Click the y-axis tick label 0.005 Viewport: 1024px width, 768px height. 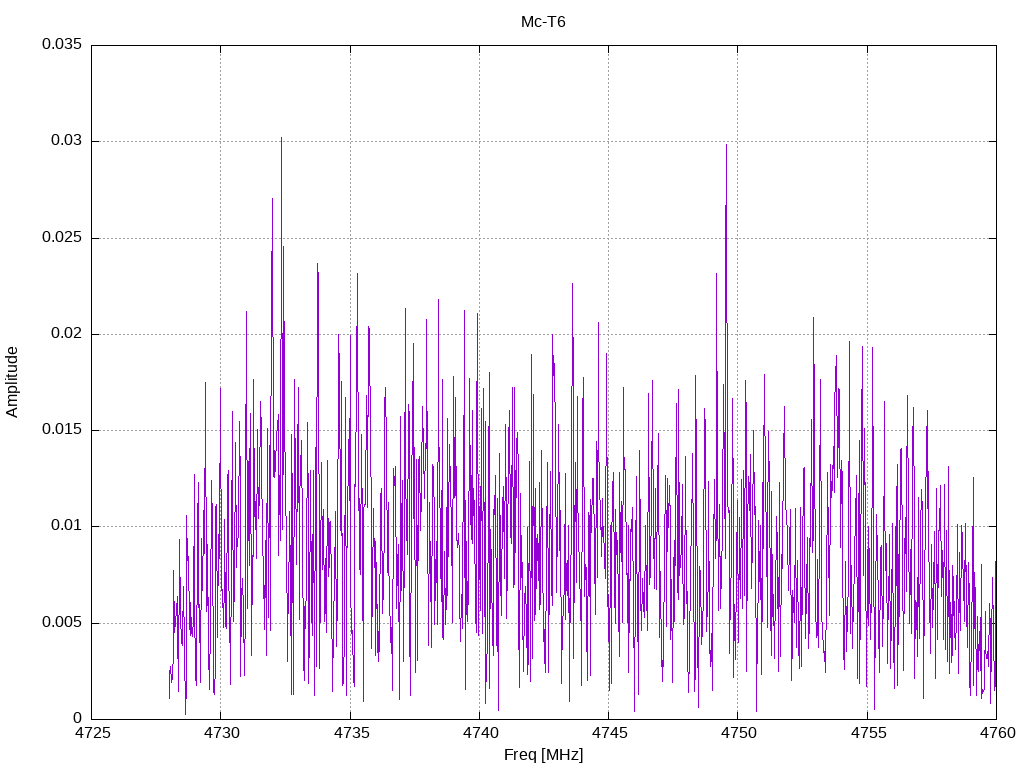click(x=62, y=622)
